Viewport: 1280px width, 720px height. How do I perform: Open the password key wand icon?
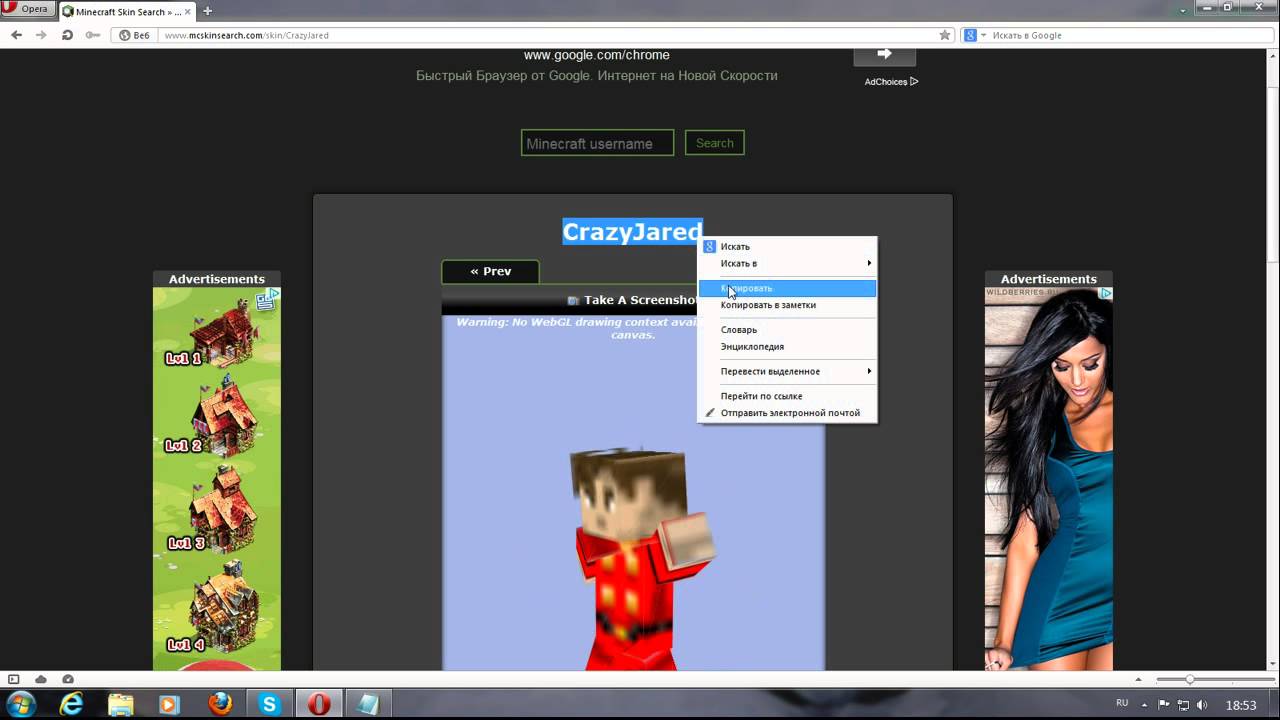[92, 35]
